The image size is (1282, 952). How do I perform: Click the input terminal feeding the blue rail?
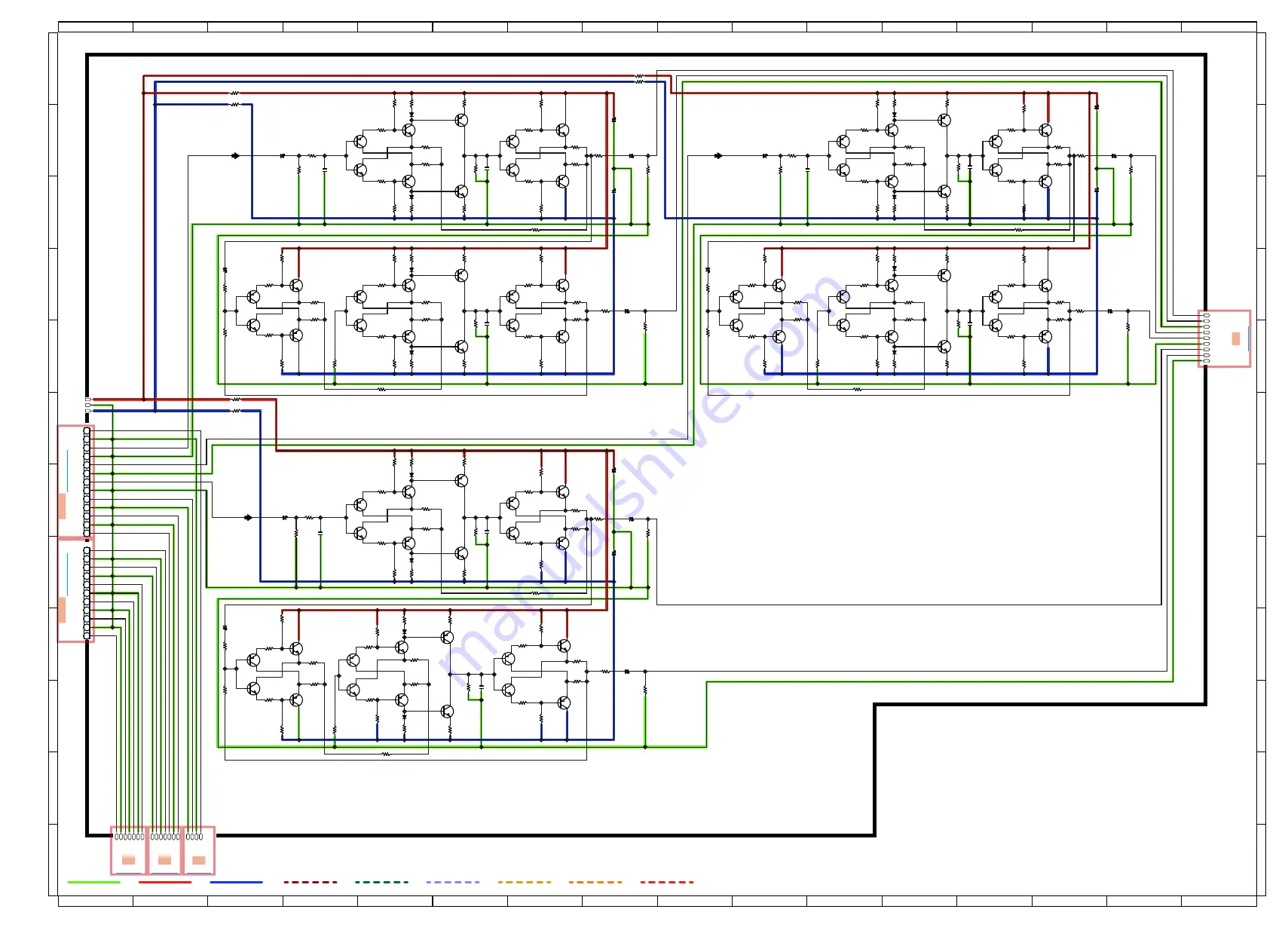(88, 411)
